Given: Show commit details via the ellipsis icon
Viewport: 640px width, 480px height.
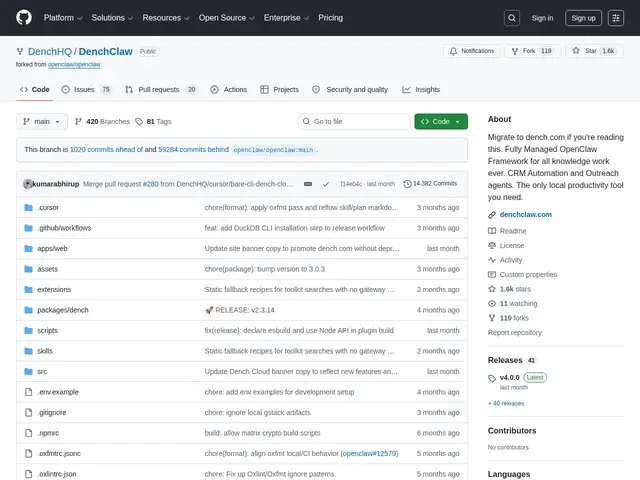Looking at the screenshot, I should pyautogui.click(x=308, y=184).
